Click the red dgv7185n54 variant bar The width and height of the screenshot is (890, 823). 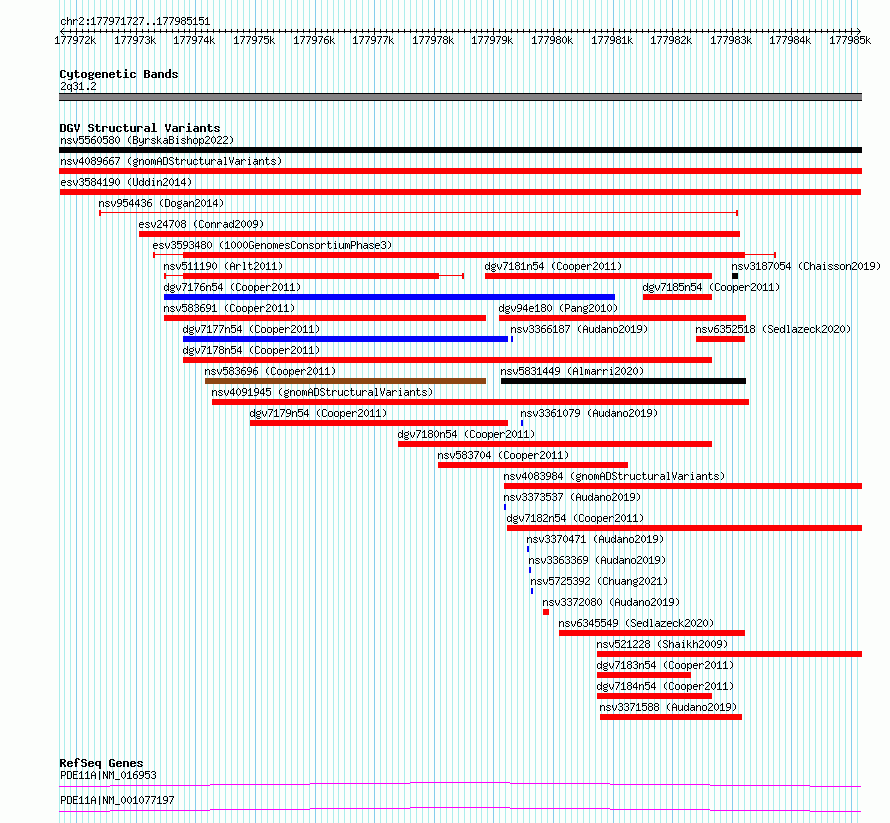click(678, 297)
